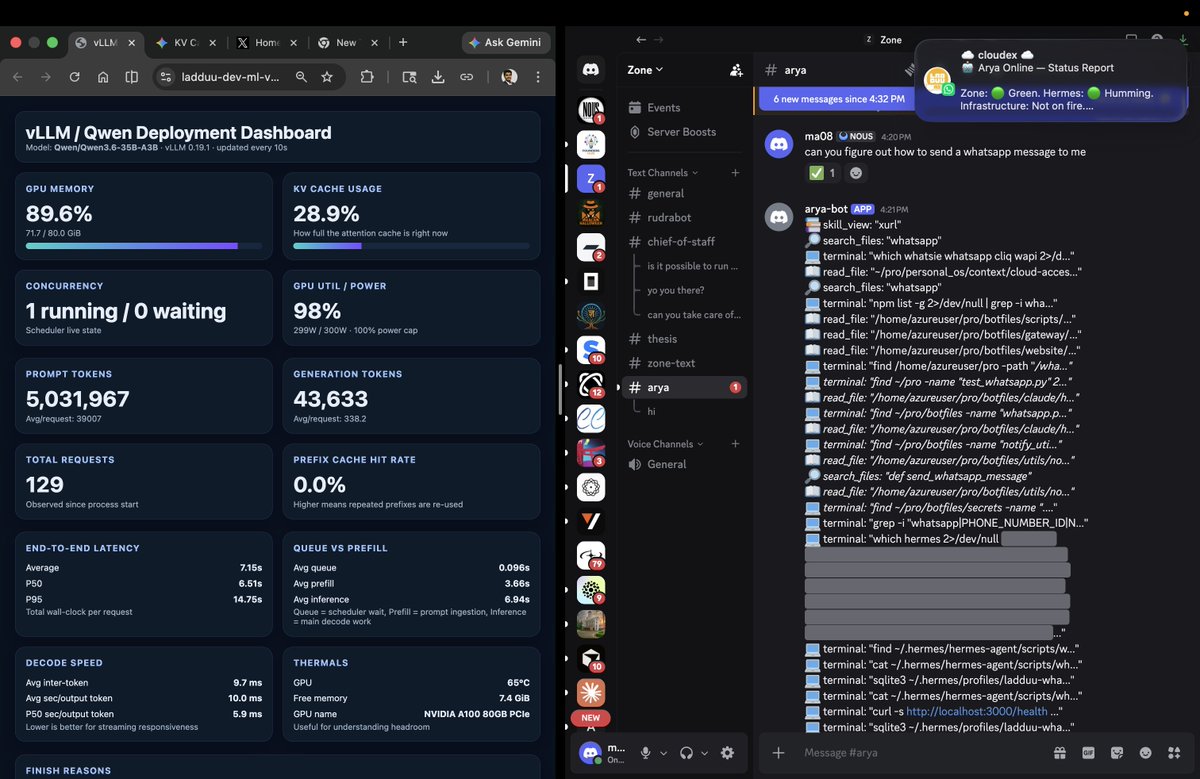Switch to the New browser tab
Image resolution: width=1200 pixels, height=779 pixels.
pyautogui.click(x=347, y=43)
